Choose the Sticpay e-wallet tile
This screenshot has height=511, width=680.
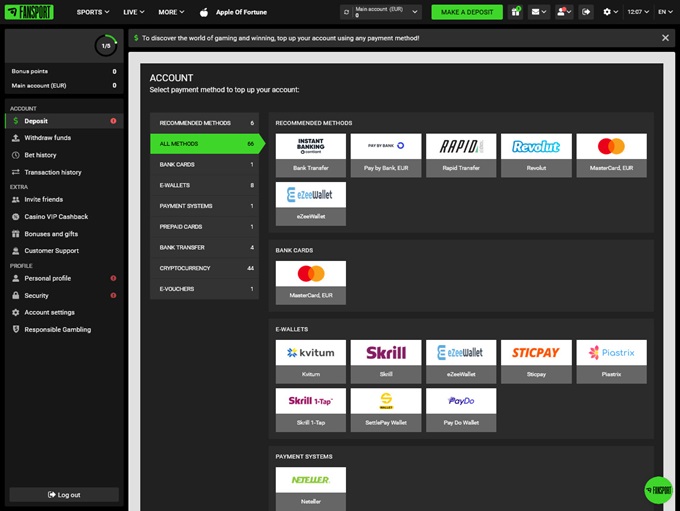tap(536, 359)
